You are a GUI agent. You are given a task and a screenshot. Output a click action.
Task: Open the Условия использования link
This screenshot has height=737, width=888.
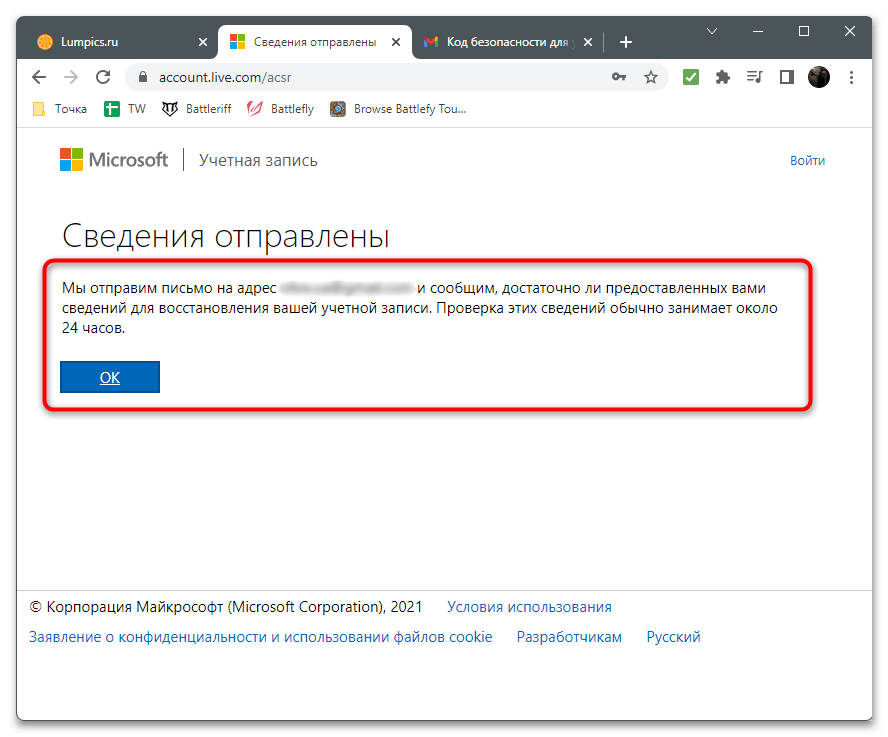pos(529,607)
